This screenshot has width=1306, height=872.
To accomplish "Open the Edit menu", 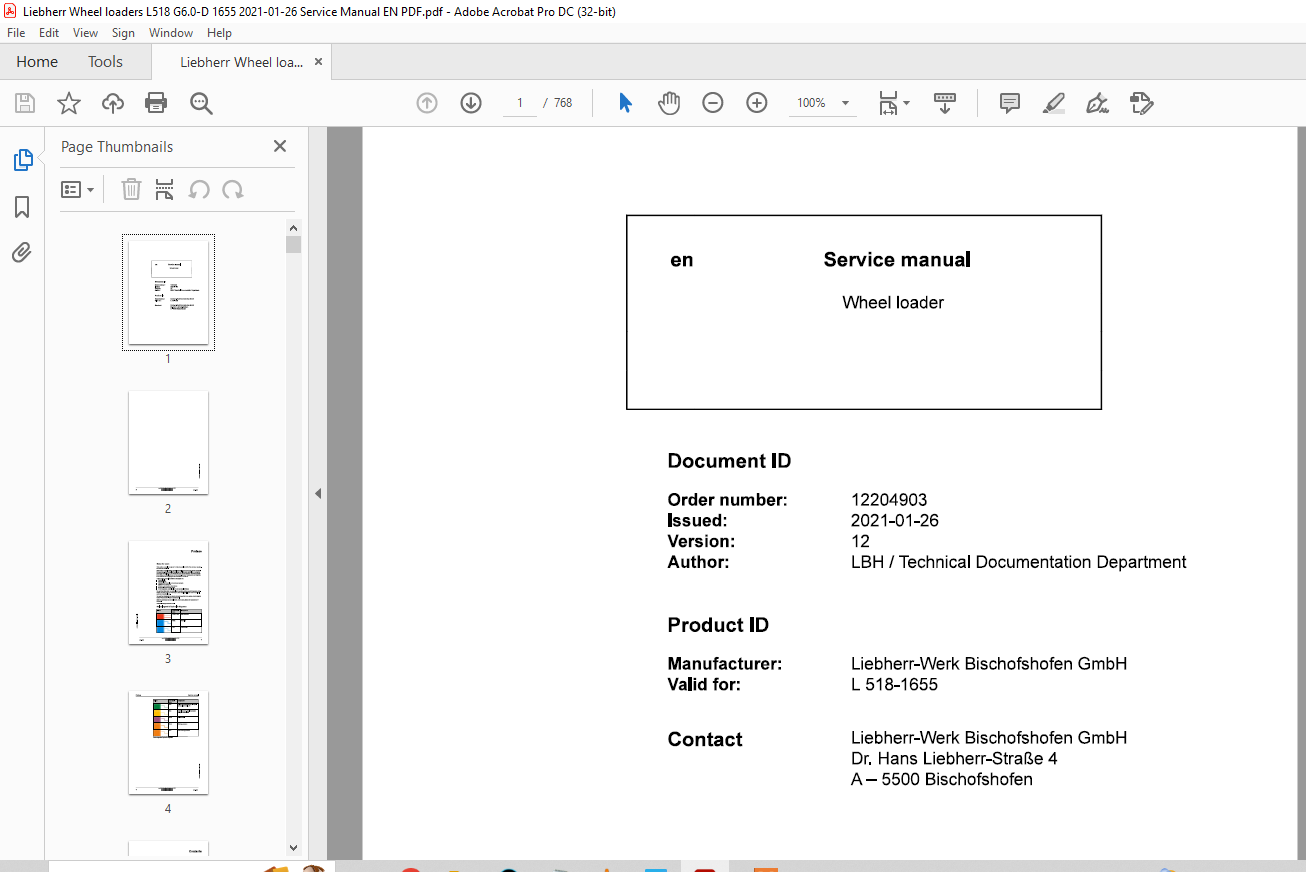I will (49, 33).
